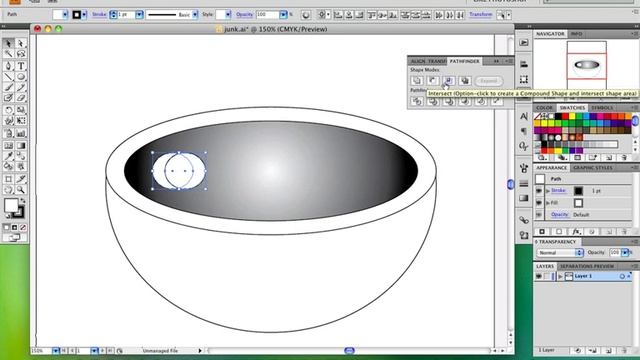The width and height of the screenshot is (640, 360).
Task: Click Create New Layer button in Layers
Action: tap(608, 351)
